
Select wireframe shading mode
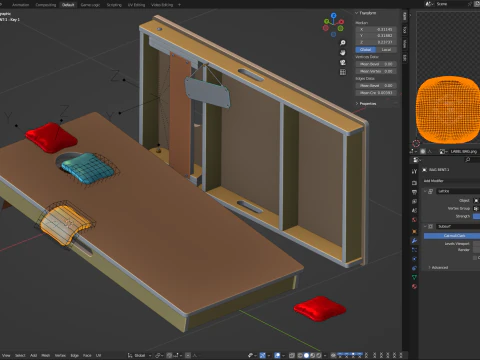tap(300, 355)
